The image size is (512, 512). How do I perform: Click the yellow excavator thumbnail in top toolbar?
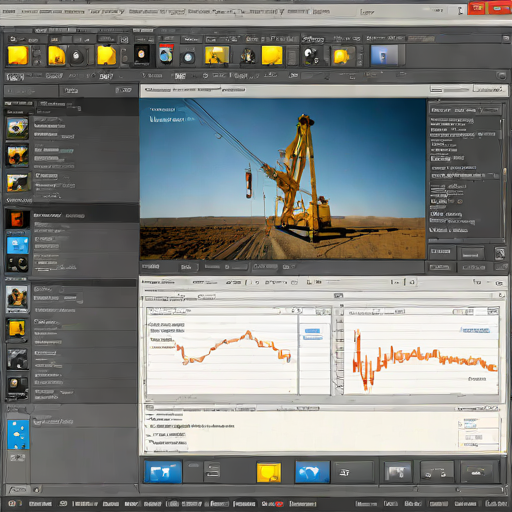[217, 55]
